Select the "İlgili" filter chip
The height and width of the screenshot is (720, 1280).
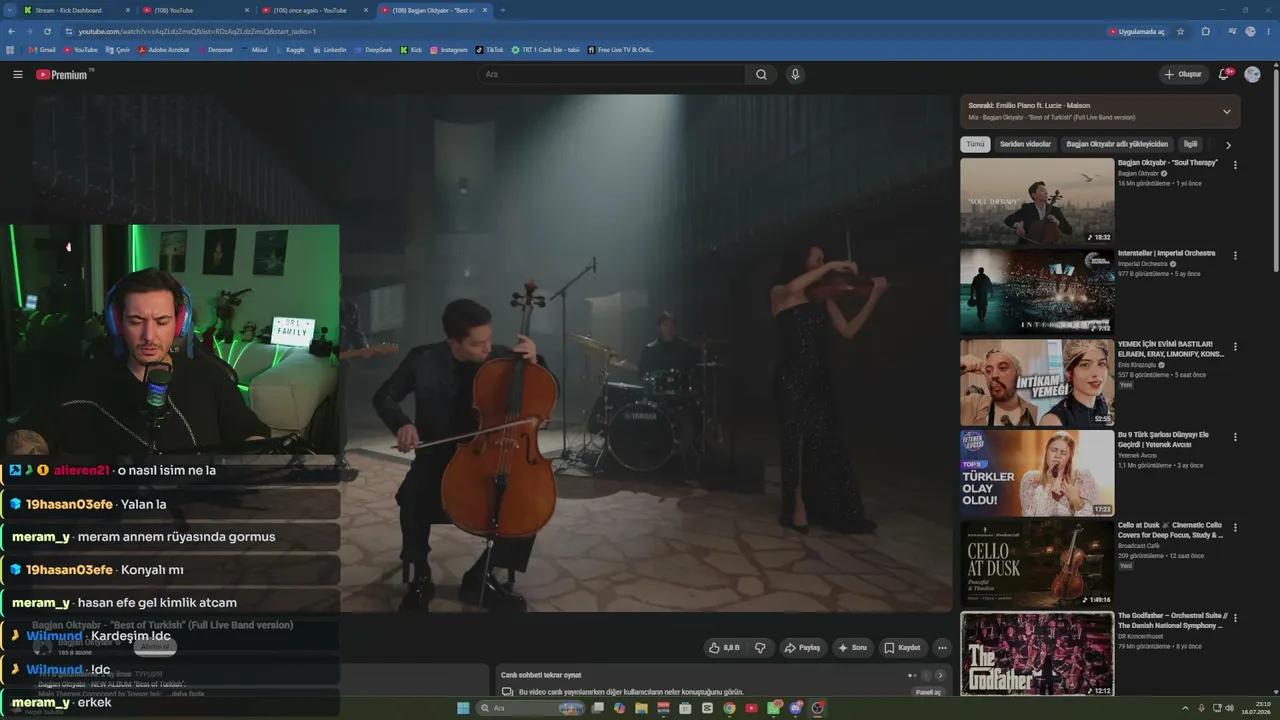1190,144
